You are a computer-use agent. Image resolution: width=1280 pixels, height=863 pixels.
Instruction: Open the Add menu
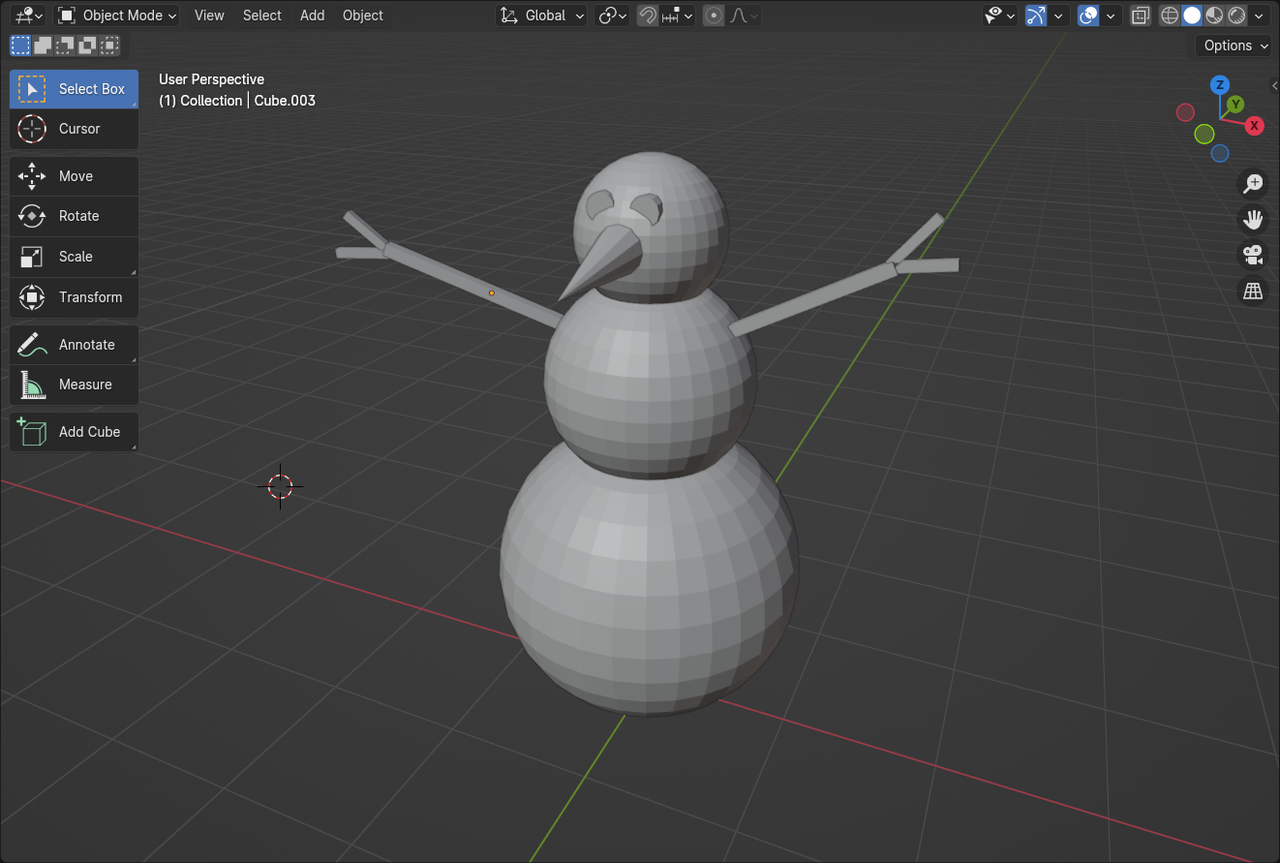point(312,15)
